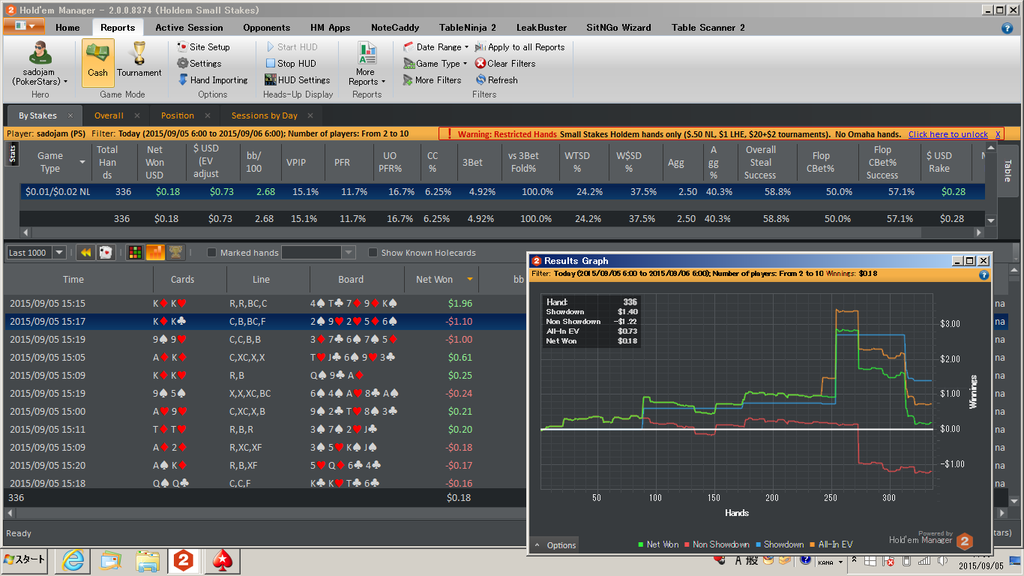Toggle All-In EV line in graph legend
The height and width of the screenshot is (576, 1024).
(831, 545)
